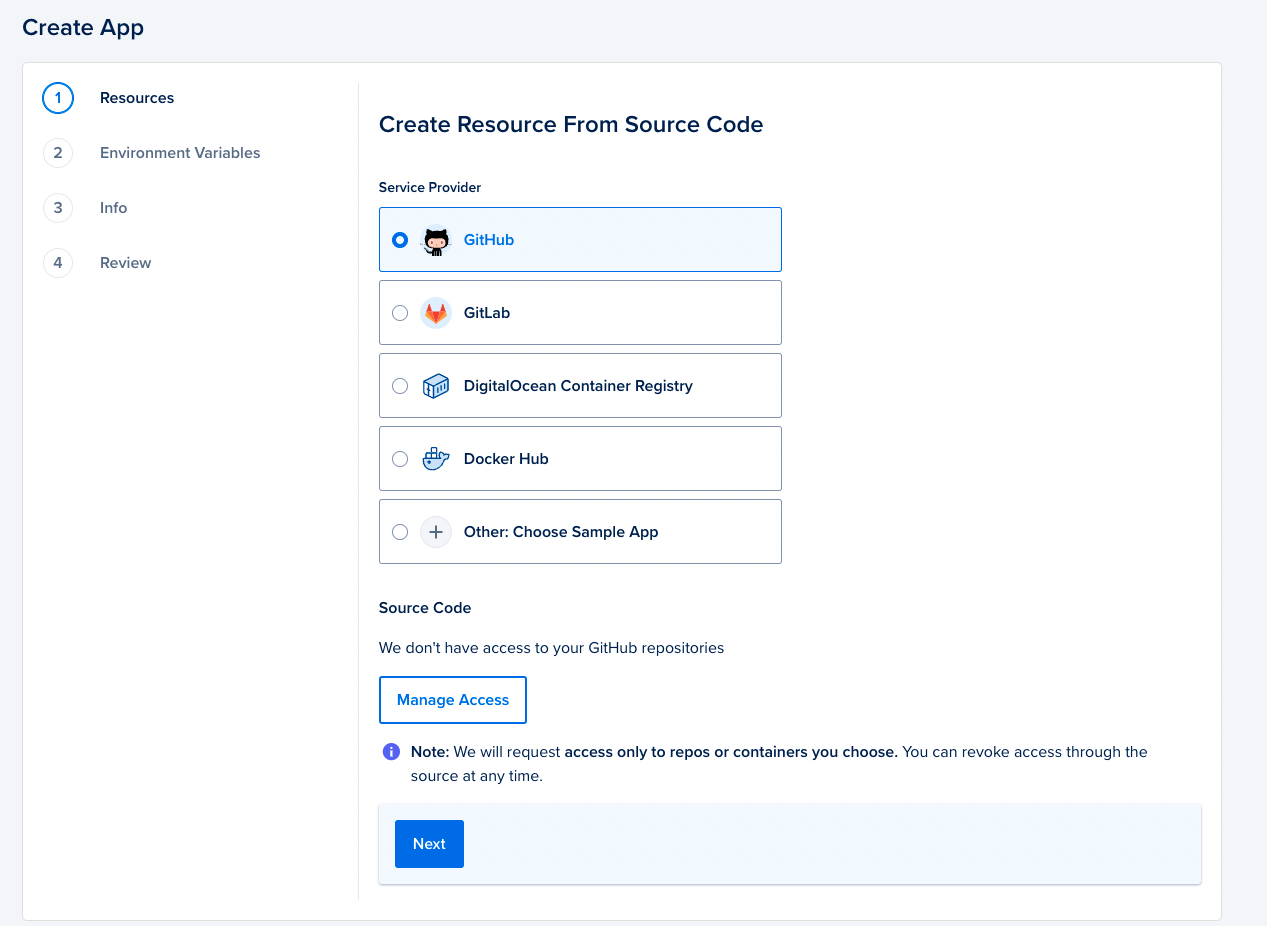Click the step 3 circle icon
1267x926 pixels.
(x=58, y=208)
